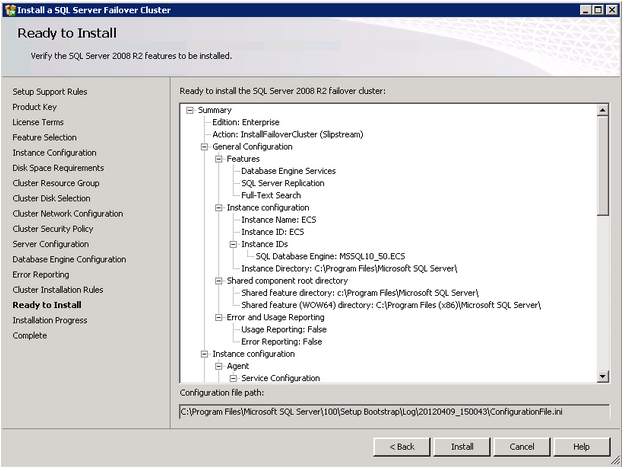This screenshot has width=628, height=471.
Task: Open Help for this setup page
Action: pyautogui.click(x=582, y=447)
